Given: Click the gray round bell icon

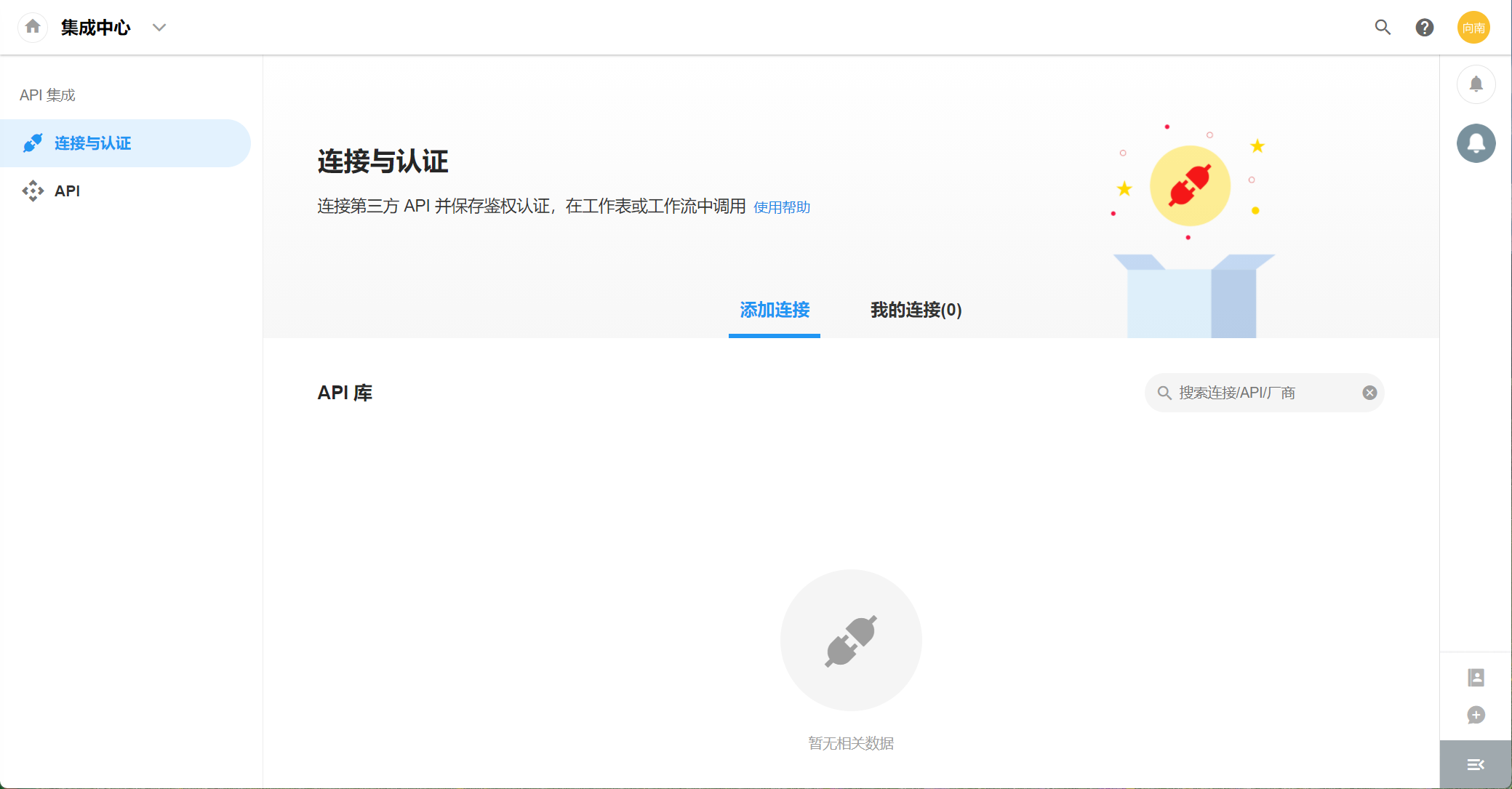Looking at the screenshot, I should pyautogui.click(x=1476, y=143).
